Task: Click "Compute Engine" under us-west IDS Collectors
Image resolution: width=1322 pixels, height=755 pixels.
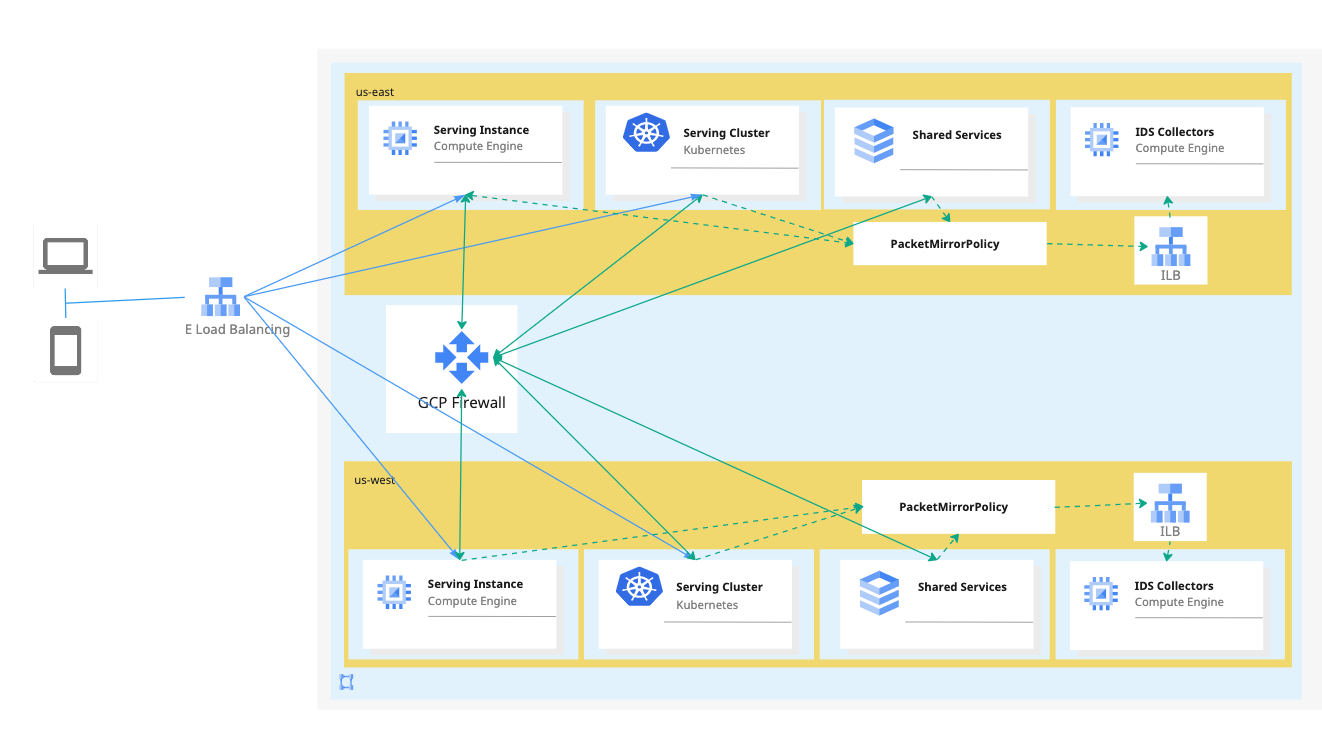Action: coord(1179,603)
